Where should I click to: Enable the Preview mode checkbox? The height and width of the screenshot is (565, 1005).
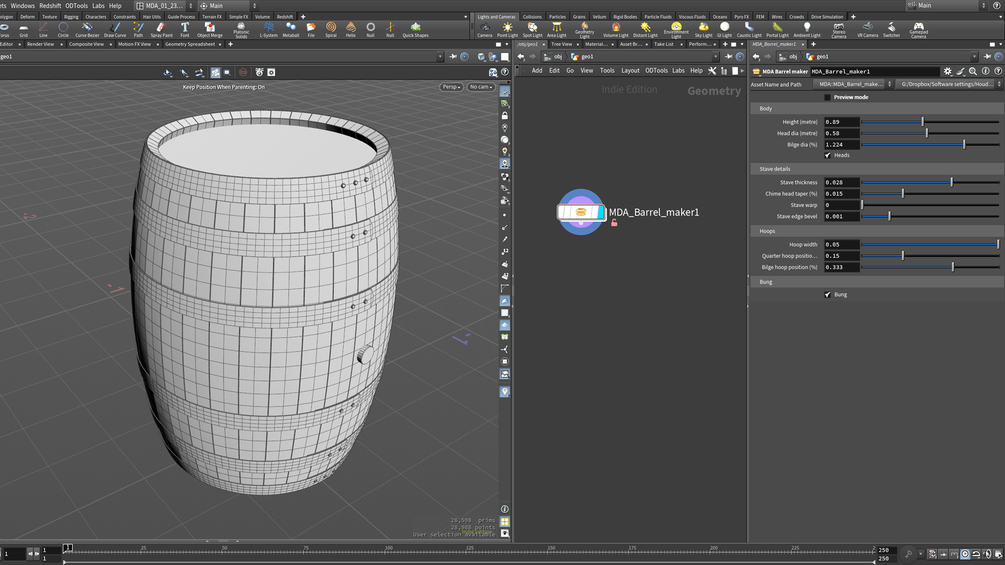pyautogui.click(x=827, y=97)
